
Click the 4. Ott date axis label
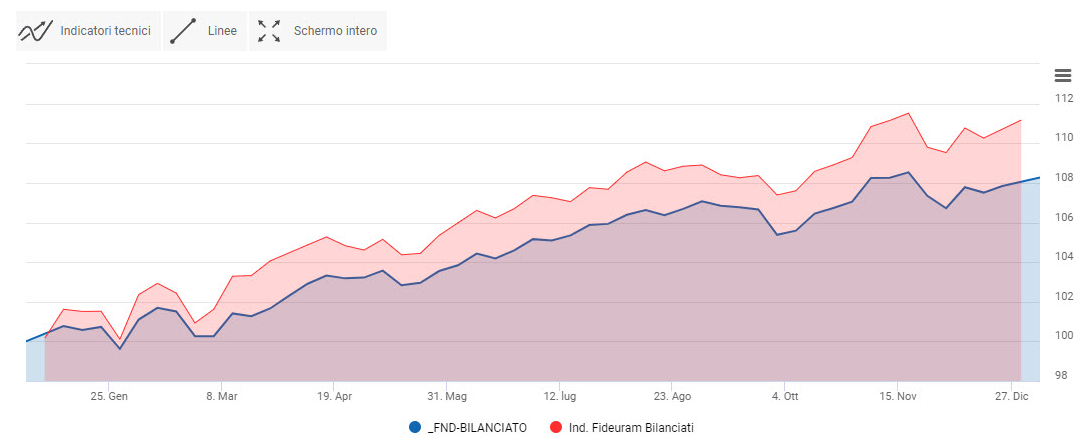pos(785,395)
